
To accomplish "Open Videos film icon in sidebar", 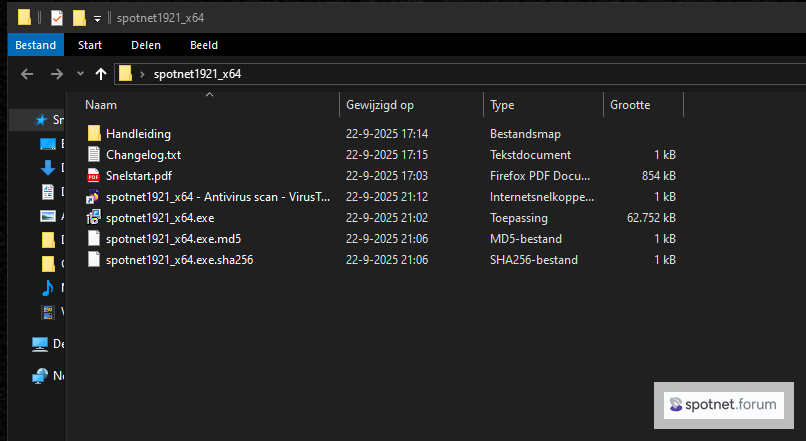I will pyautogui.click(x=48, y=311).
